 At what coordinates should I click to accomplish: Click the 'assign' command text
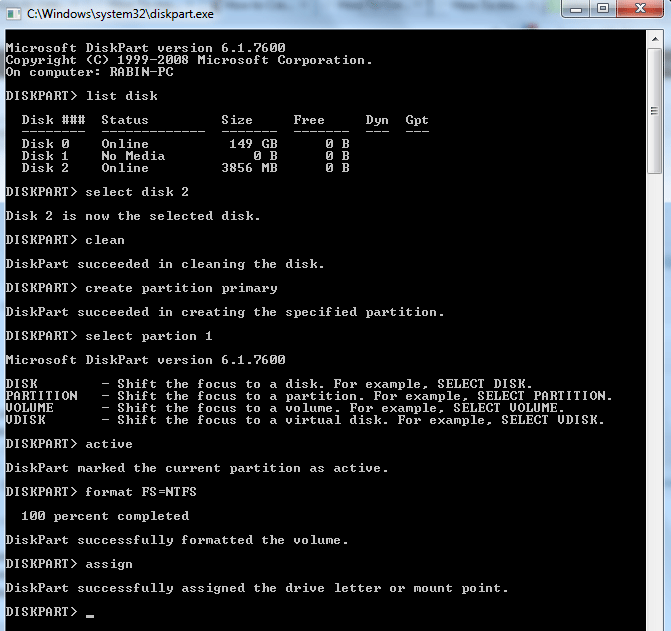click(109, 564)
